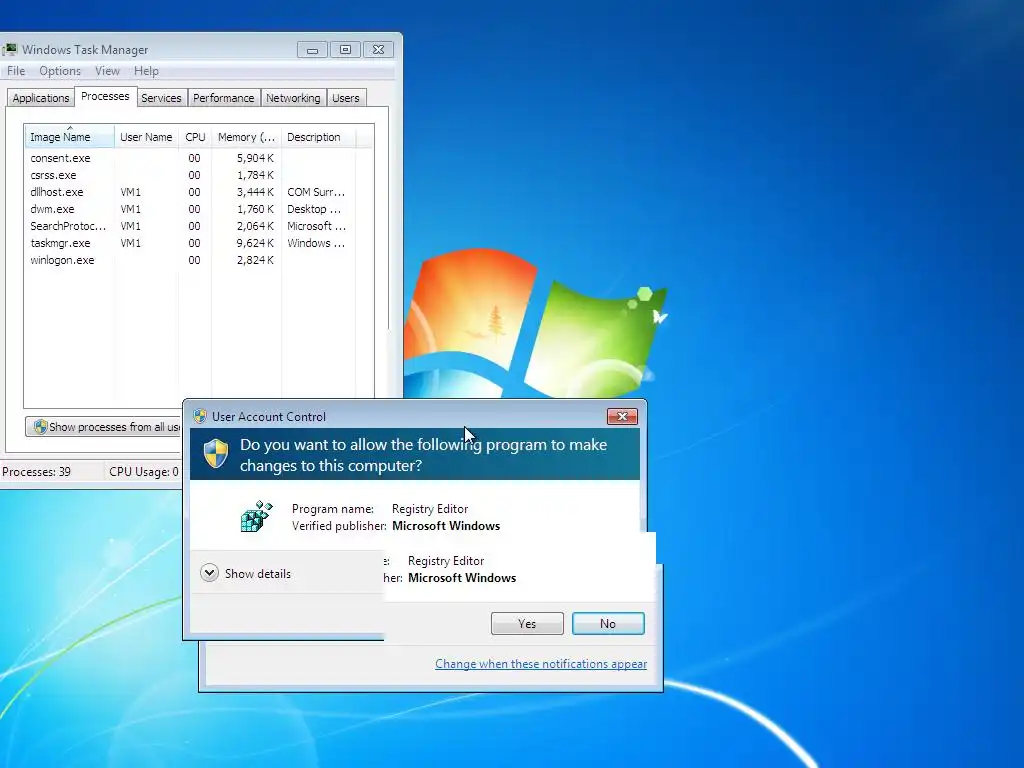This screenshot has width=1024, height=768.
Task: Switch to the Services tab
Action: point(161,98)
